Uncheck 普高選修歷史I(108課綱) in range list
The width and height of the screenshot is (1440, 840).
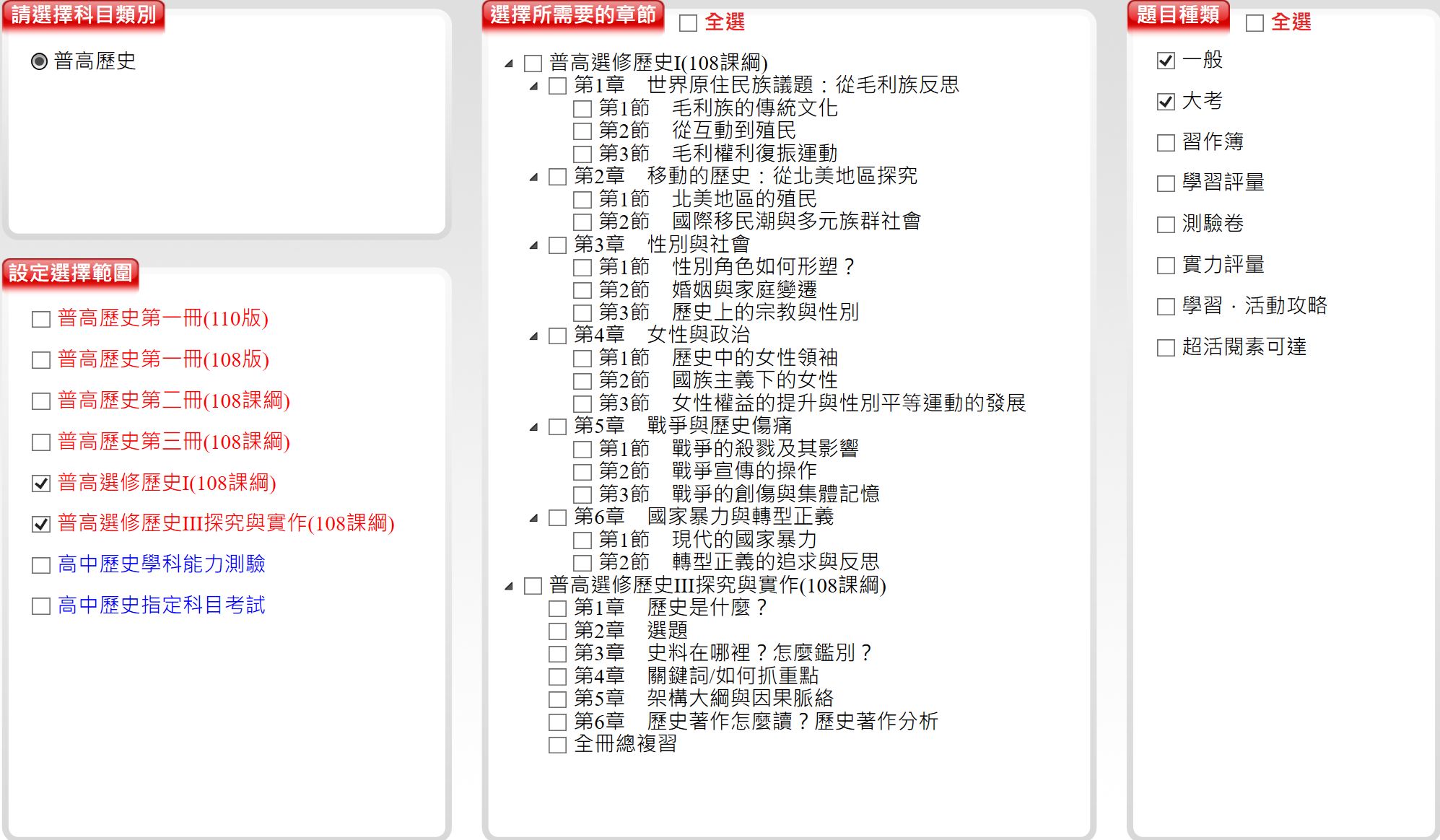point(41,484)
